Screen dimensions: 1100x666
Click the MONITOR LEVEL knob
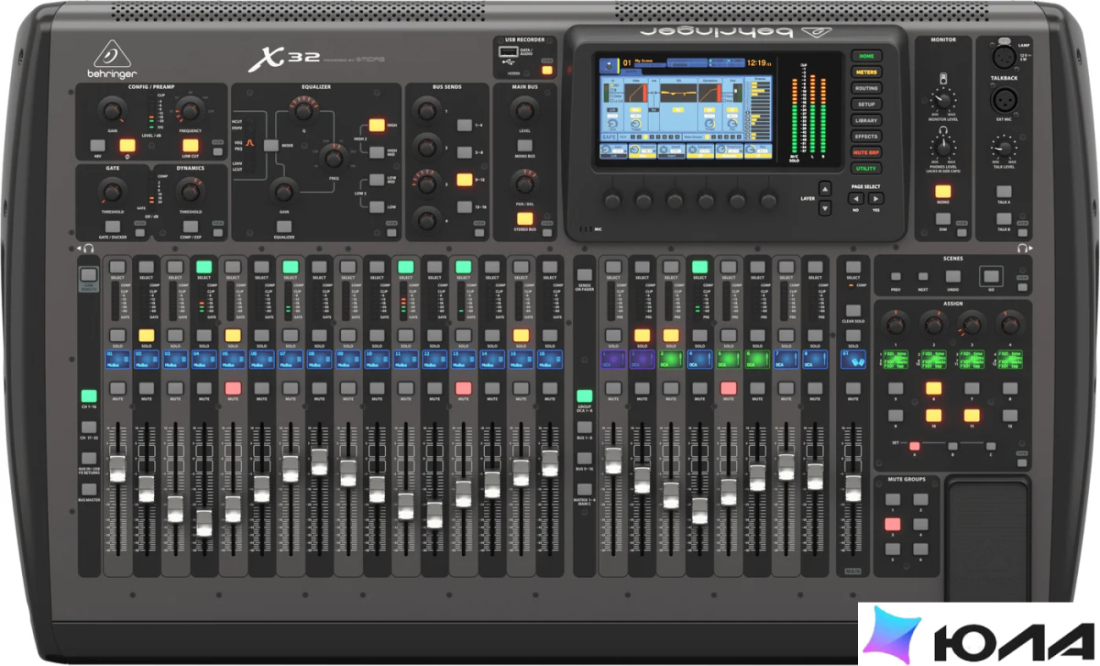point(943,100)
